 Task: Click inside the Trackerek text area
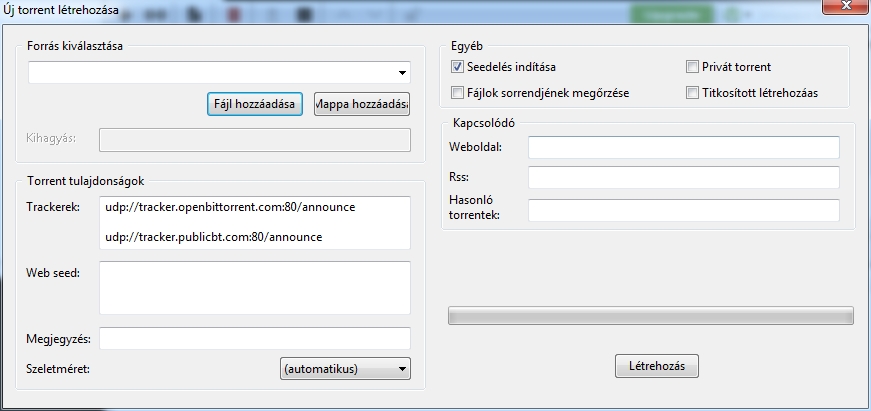coord(255,222)
